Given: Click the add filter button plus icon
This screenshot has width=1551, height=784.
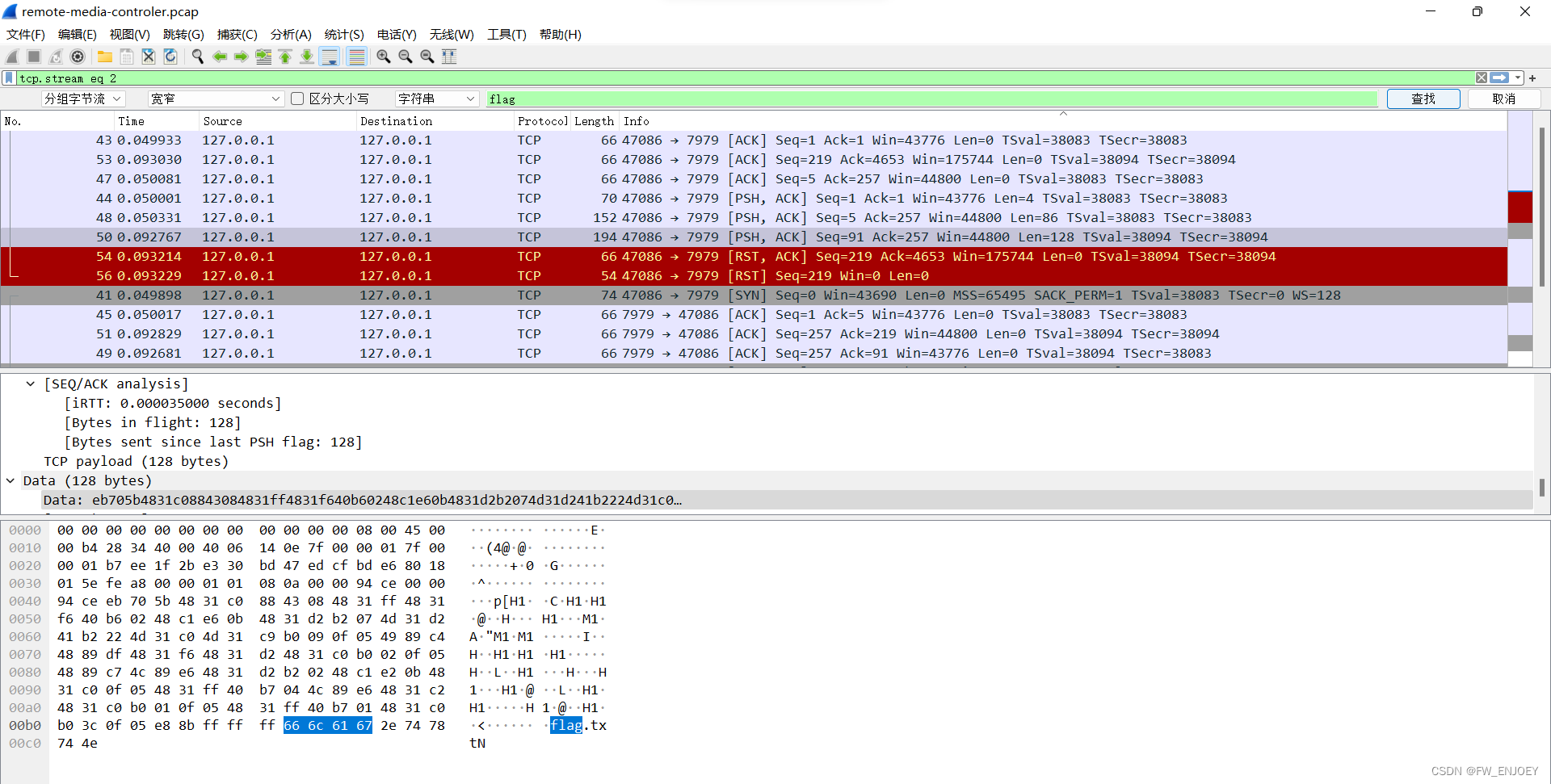Looking at the screenshot, I should 1532,78.
